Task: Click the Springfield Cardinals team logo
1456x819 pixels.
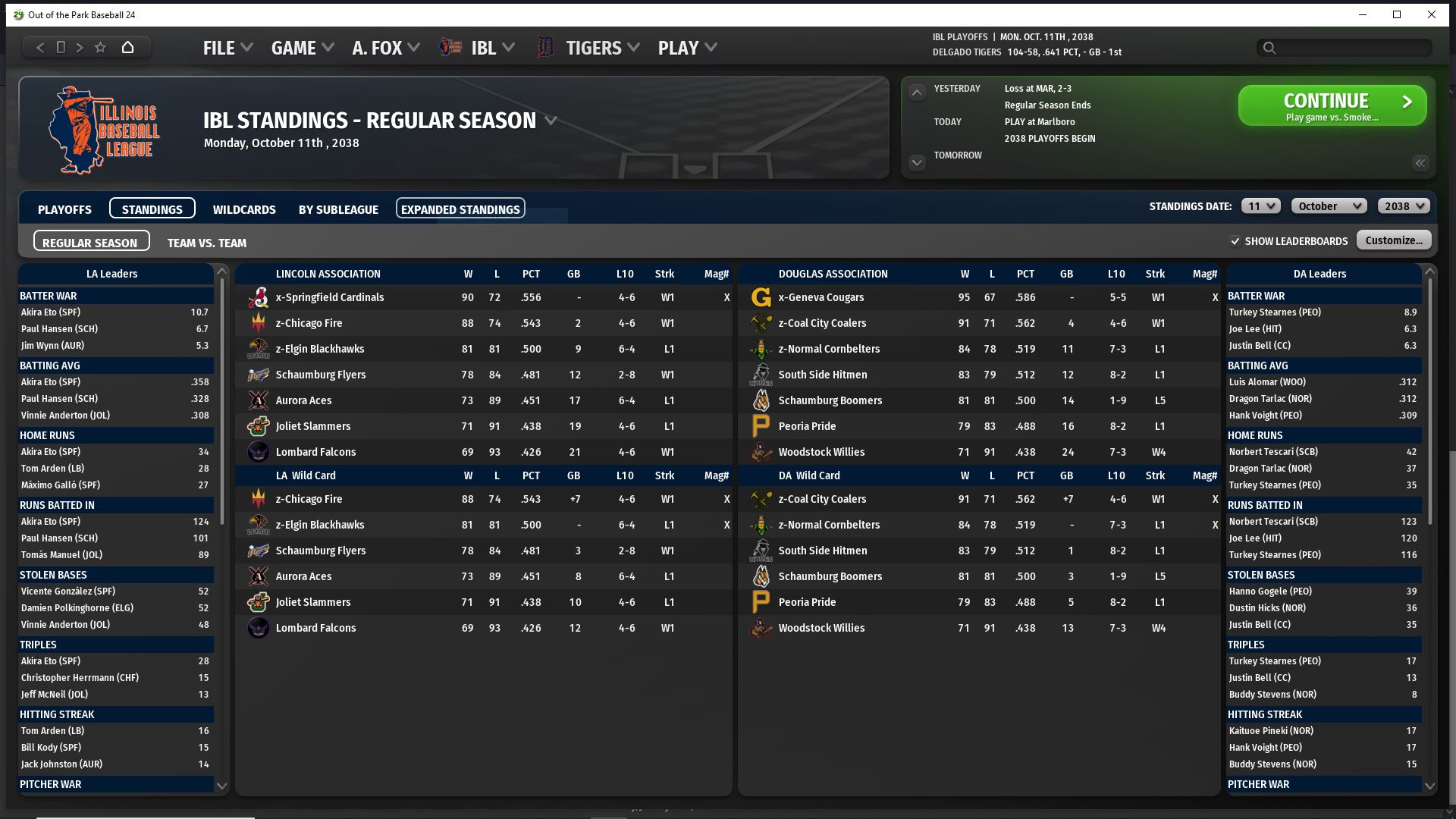Action: coord(259,297)
